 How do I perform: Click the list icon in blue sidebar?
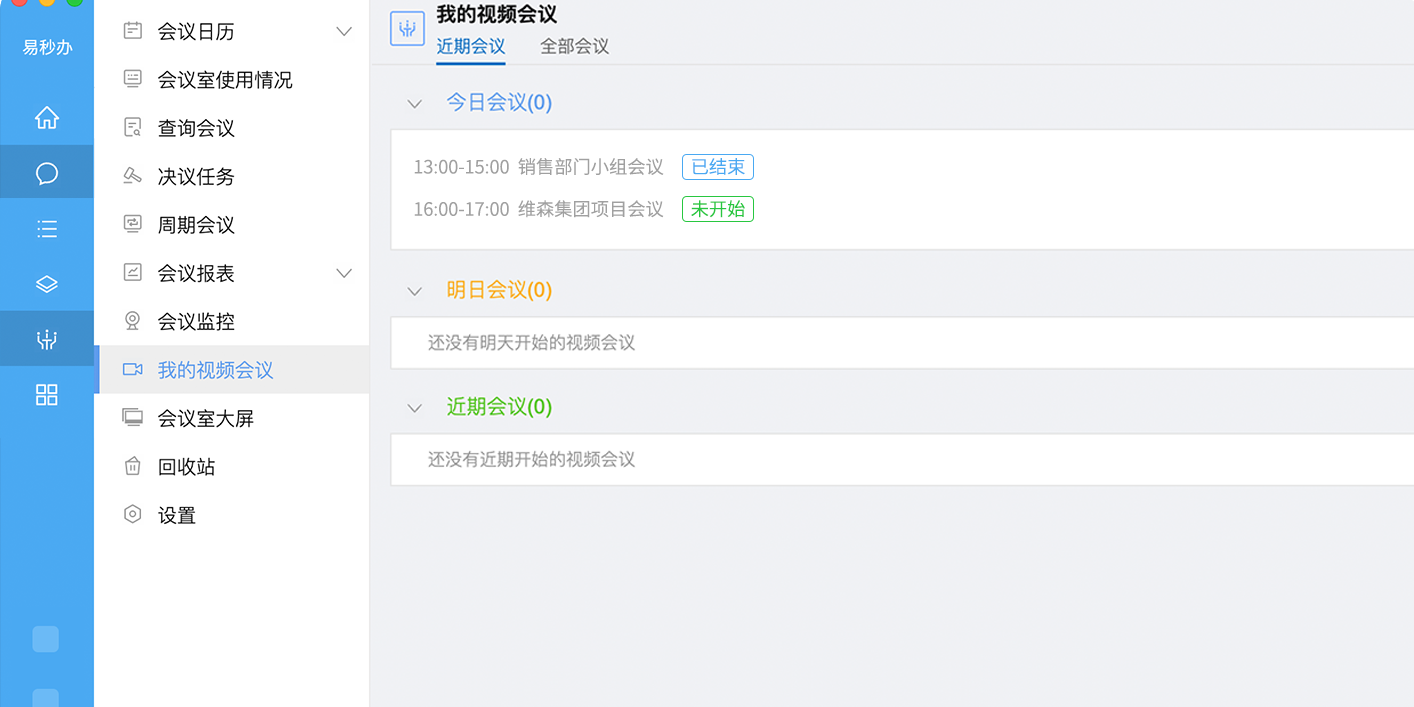click(x=47, y=229)
